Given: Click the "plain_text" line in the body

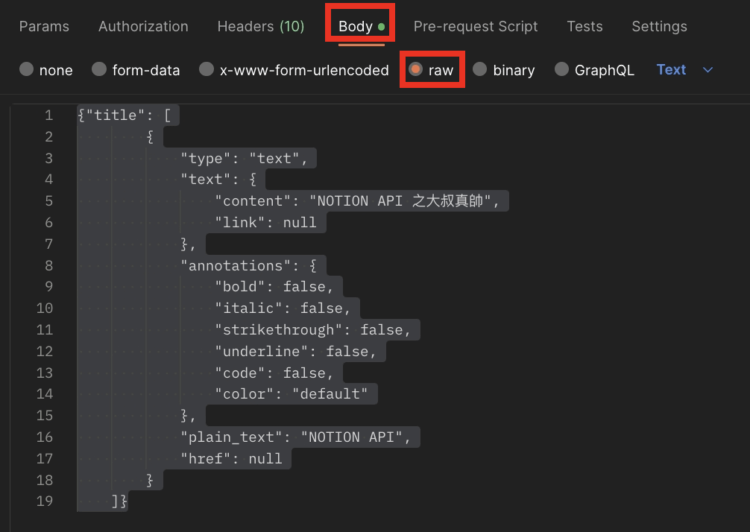Looking at the screenshot, I should click(295, 437).
